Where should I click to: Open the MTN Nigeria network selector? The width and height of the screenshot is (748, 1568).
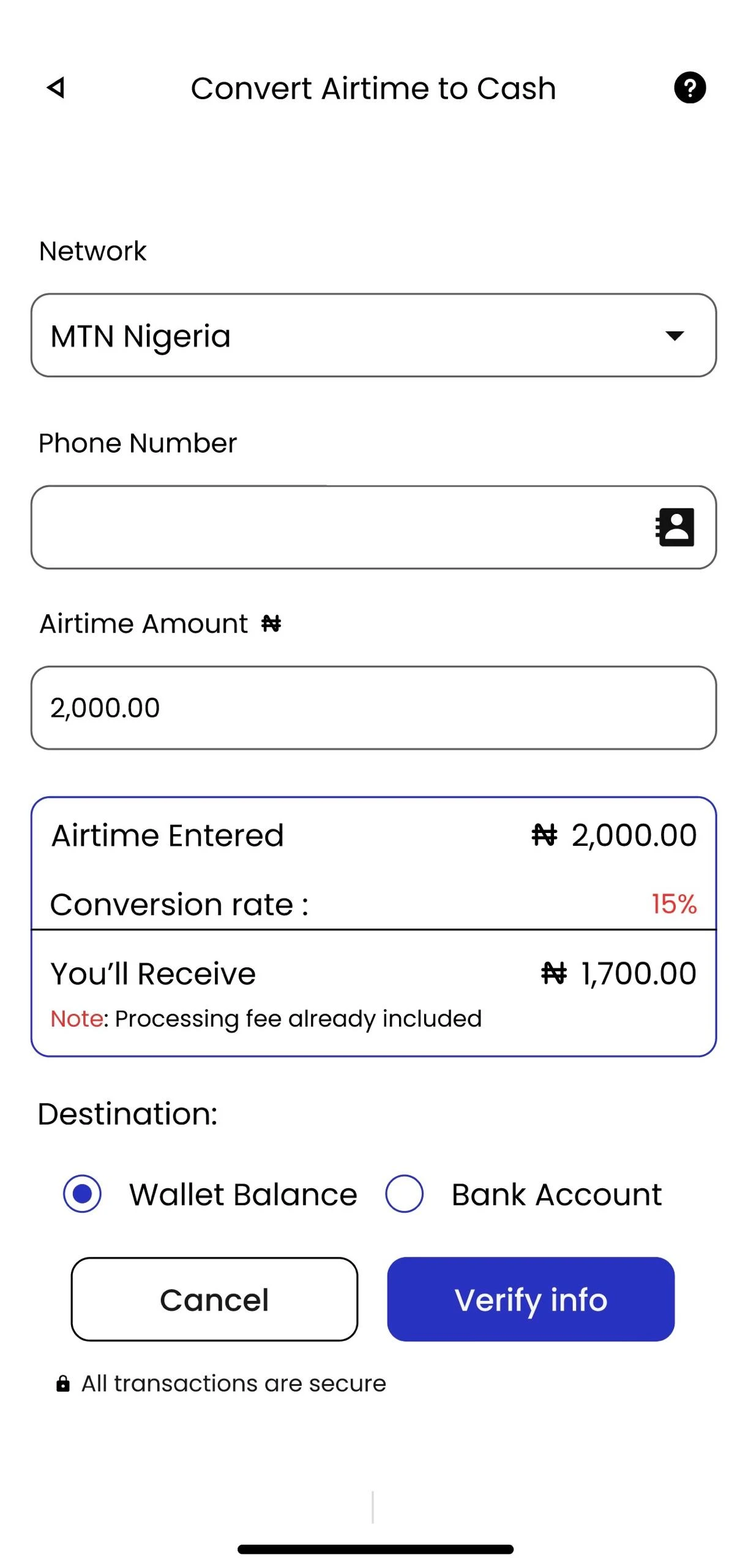(x=373, y=335)
